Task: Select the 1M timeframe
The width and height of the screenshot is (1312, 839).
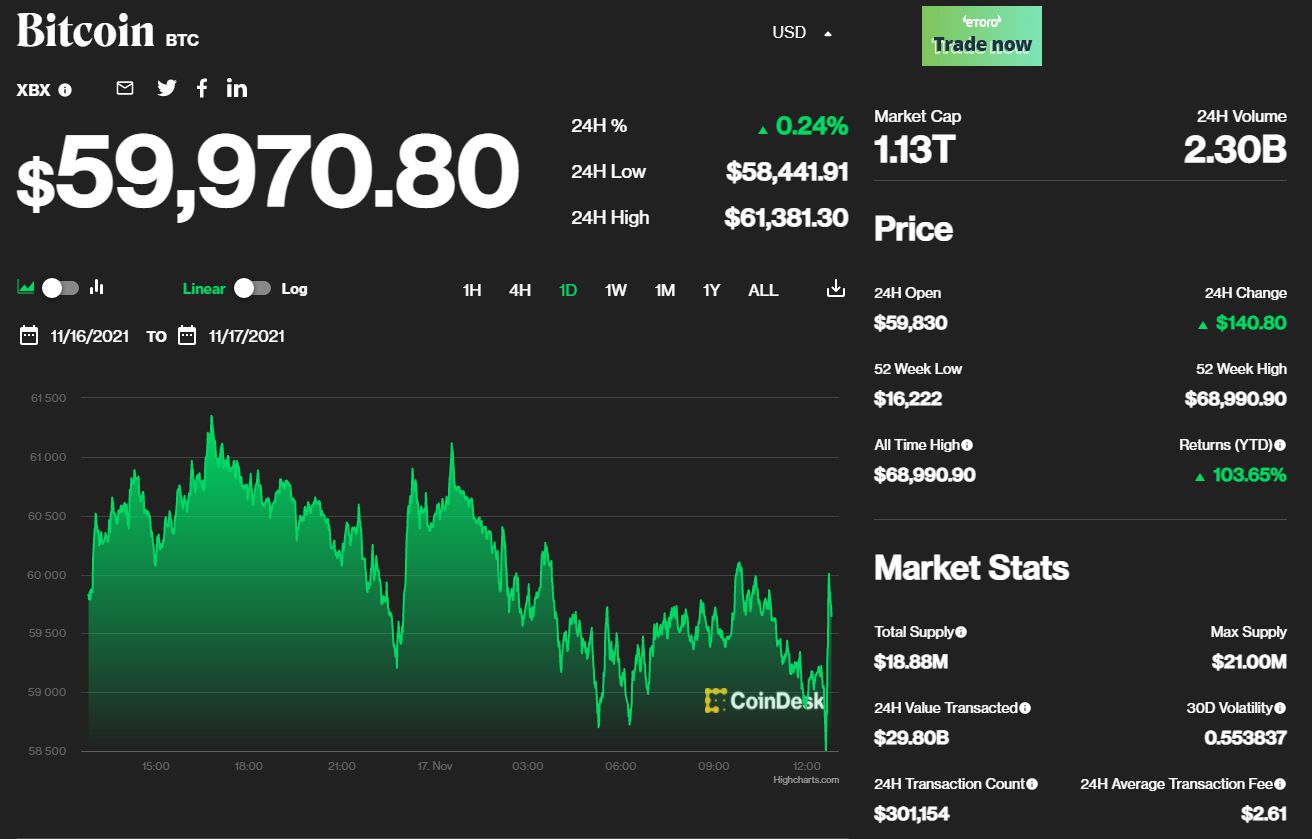Action: (665, 290)
